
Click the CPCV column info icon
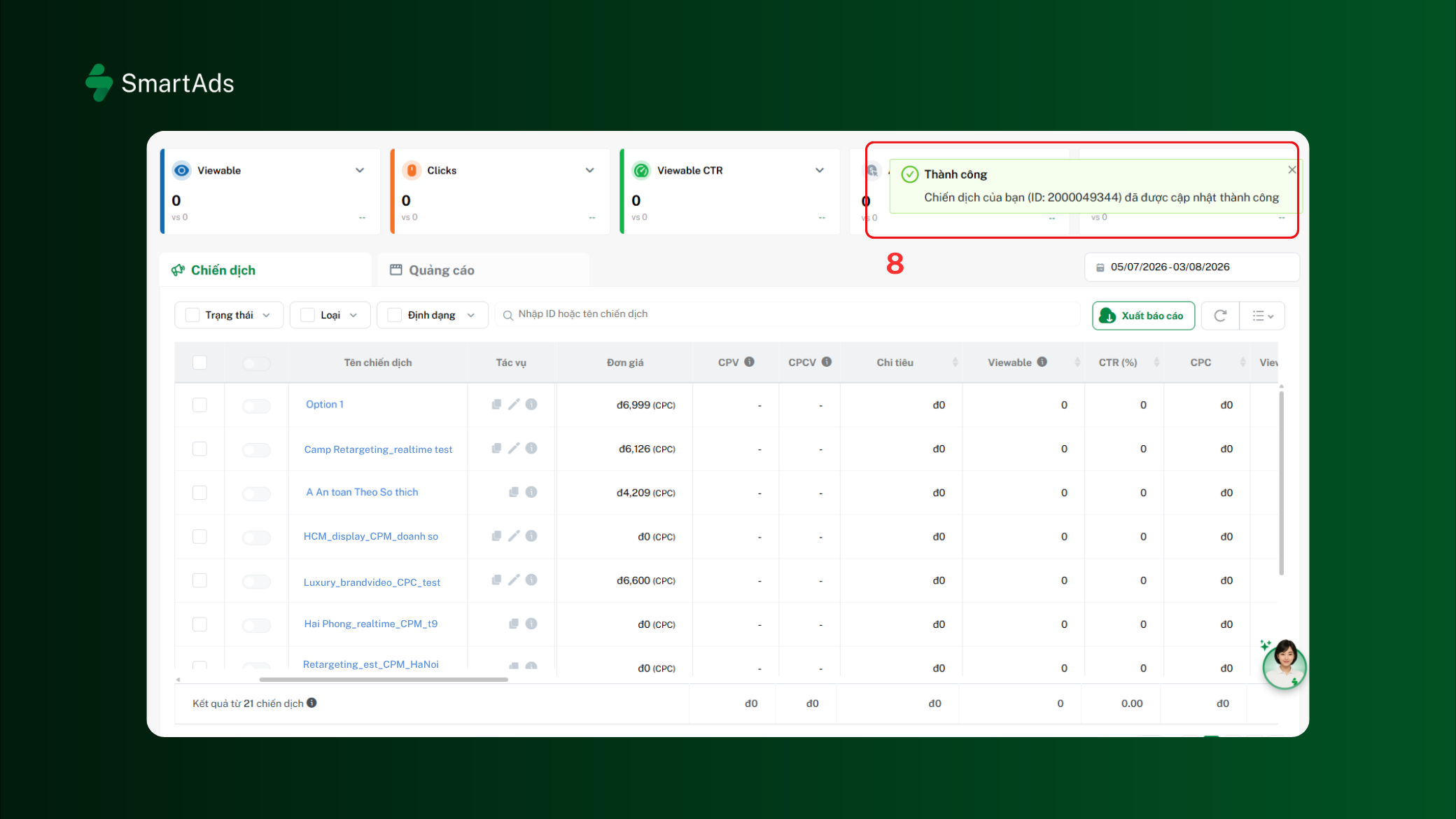click(x=827, y=362)
